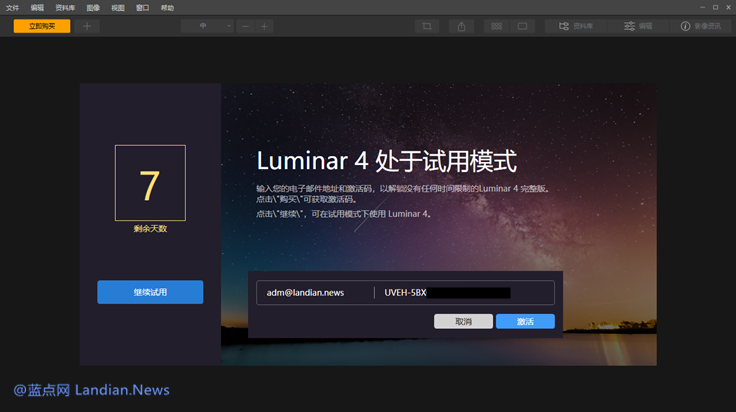Switch to single image view icon
Image resolution: width=736 pixels, height=412 pixels.
522,26
